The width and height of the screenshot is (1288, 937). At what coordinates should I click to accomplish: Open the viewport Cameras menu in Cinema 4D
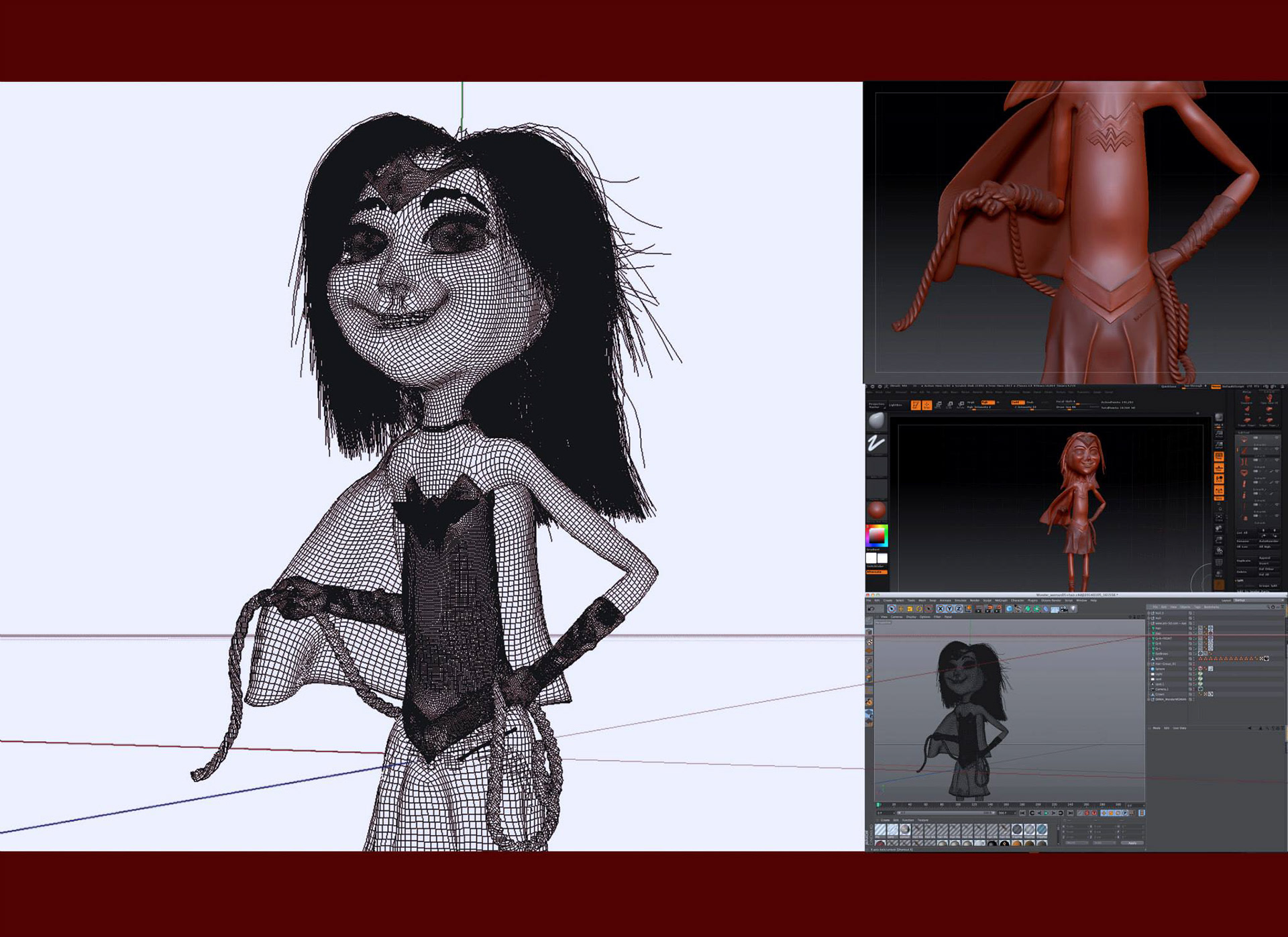point(897,617)
